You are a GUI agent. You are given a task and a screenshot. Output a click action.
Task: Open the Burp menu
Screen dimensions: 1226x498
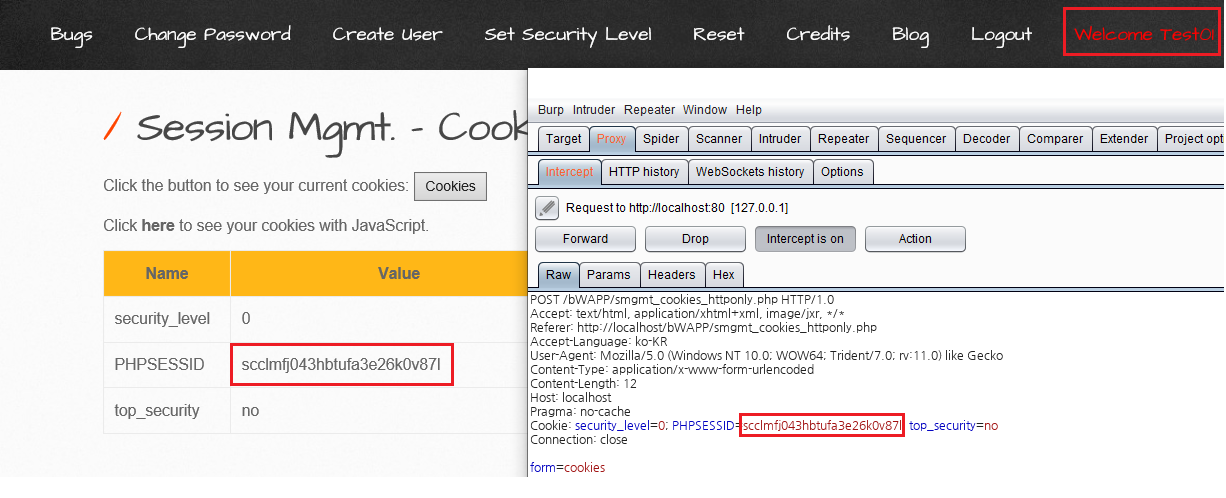(551, 110)
